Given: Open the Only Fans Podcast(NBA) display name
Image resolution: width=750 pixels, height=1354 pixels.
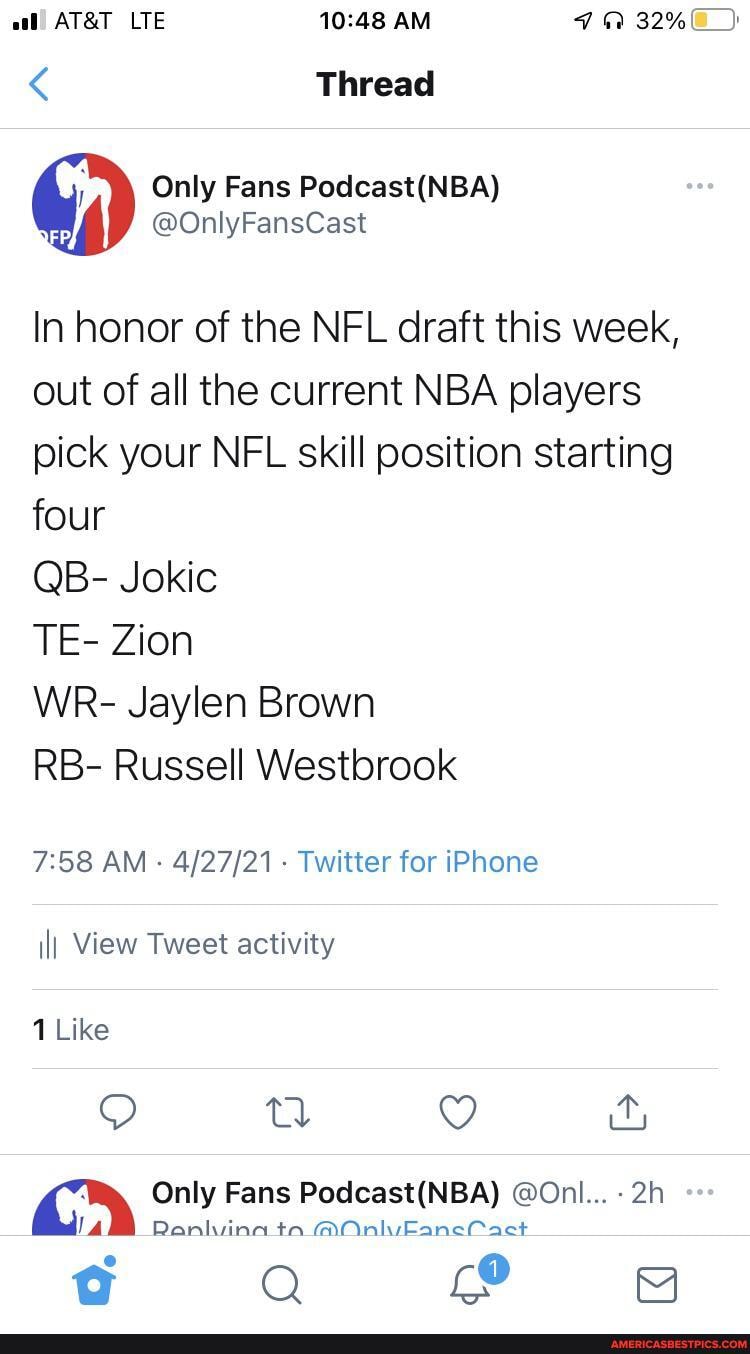Looking at the screenshot, I should (325, 186).
